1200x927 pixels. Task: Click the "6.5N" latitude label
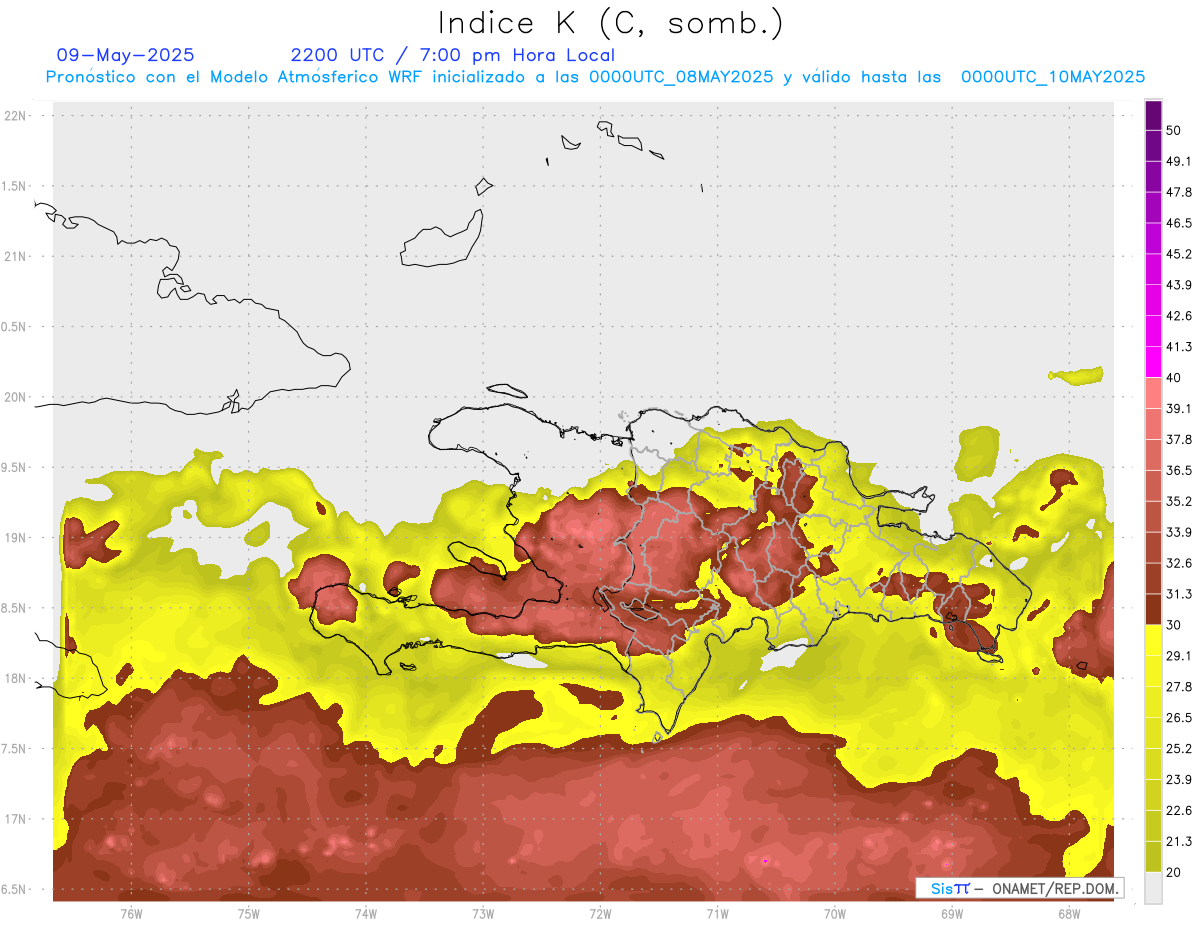point(13,889)
